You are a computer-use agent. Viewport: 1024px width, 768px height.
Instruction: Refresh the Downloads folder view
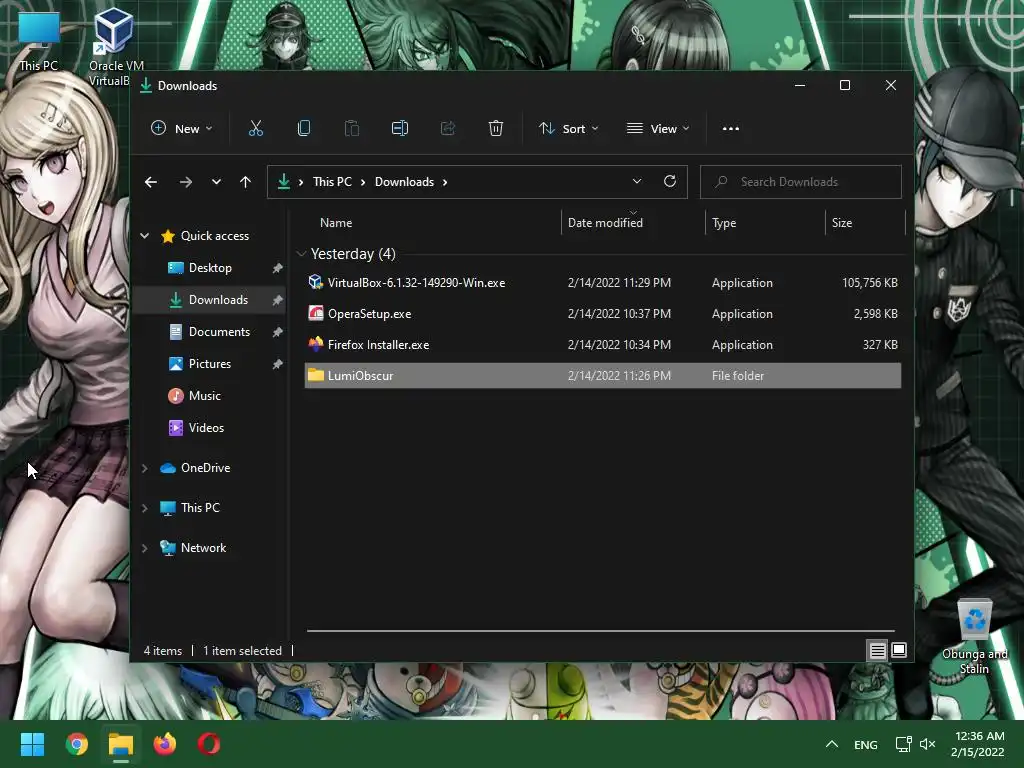669,182
